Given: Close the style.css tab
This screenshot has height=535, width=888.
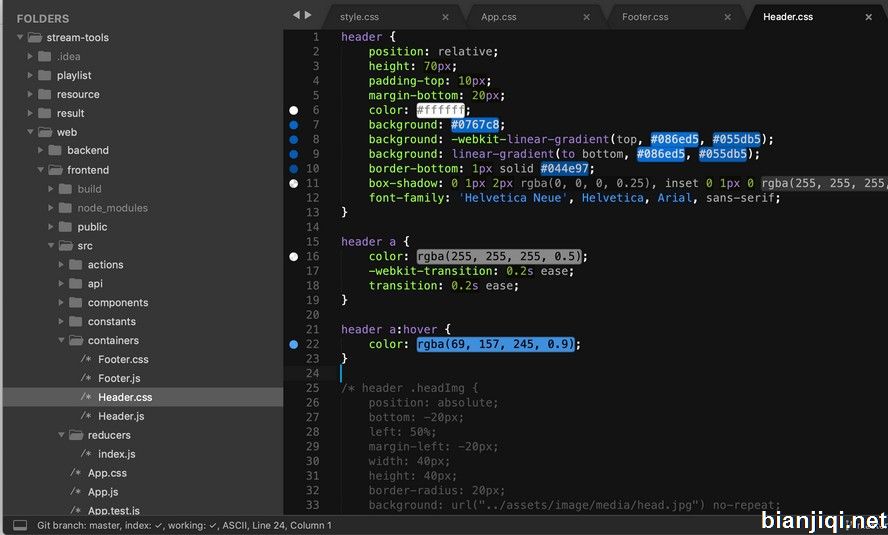Looking at the screenshot, I should click(x=446, y=17).
